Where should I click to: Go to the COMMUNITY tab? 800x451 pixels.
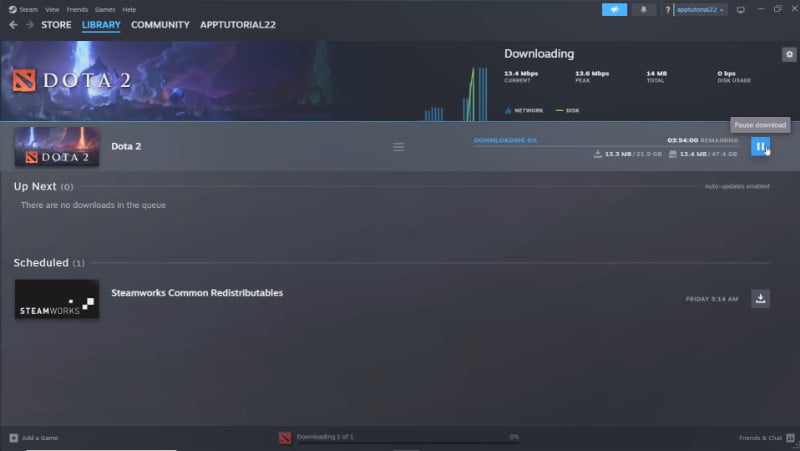point(160,24)
